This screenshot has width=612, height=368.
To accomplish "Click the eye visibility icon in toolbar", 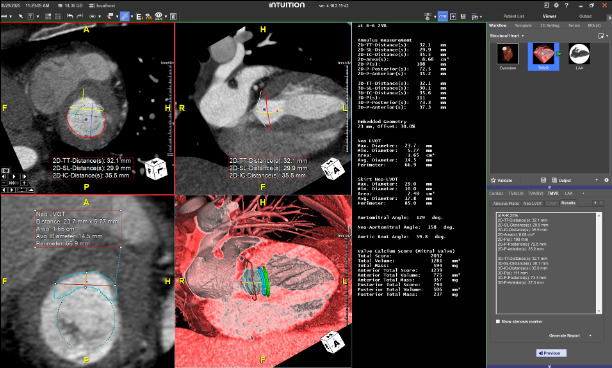I will (158, 16).
